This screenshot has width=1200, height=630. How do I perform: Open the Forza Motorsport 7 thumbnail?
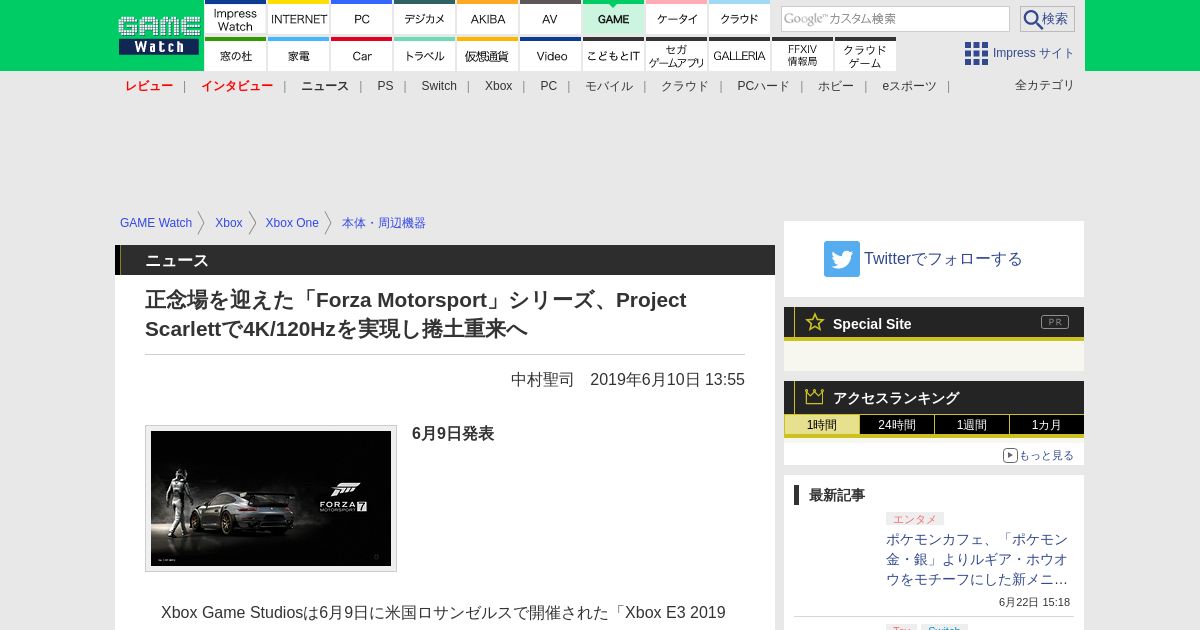pyautogui.click(x=271, y=498)
